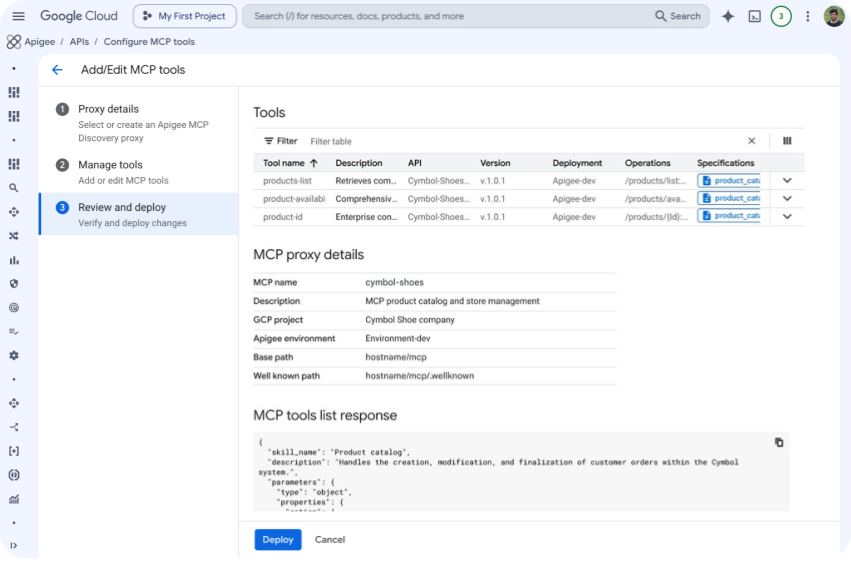This screenshot has height=573, width=851.
Task: Click the Search button in top bar
Action: [x=678, y=16]
